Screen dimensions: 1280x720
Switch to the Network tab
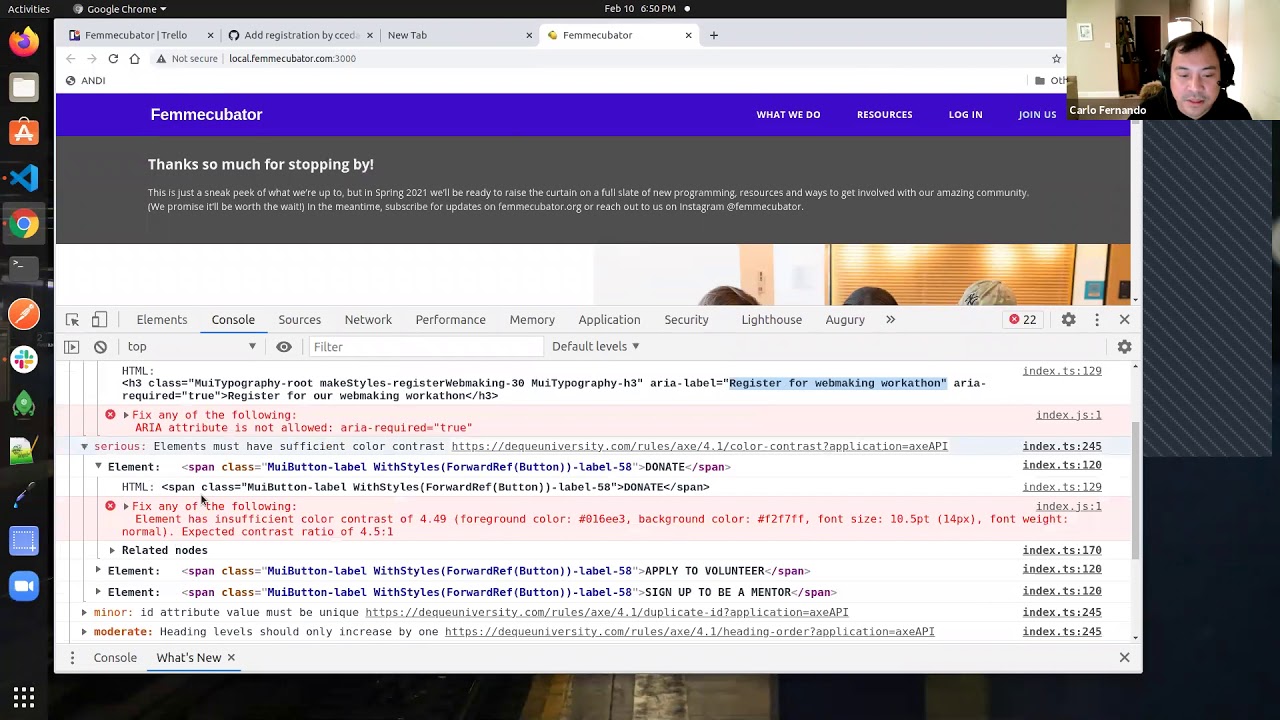[368, 320]
